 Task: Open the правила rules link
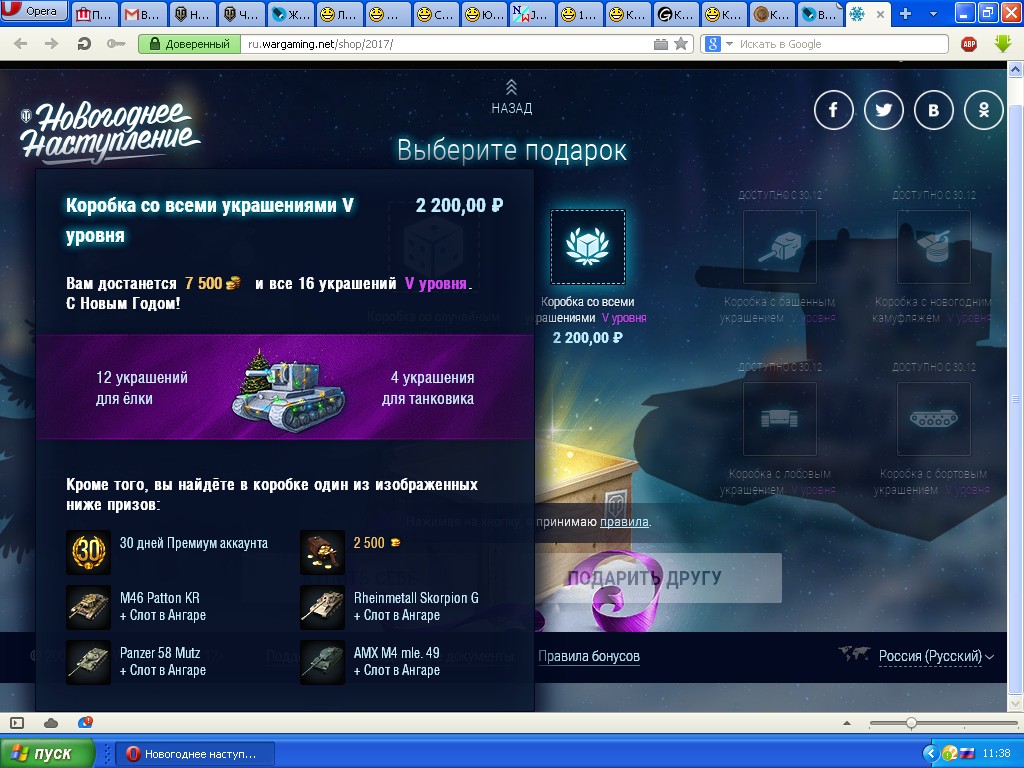point(624,522)
